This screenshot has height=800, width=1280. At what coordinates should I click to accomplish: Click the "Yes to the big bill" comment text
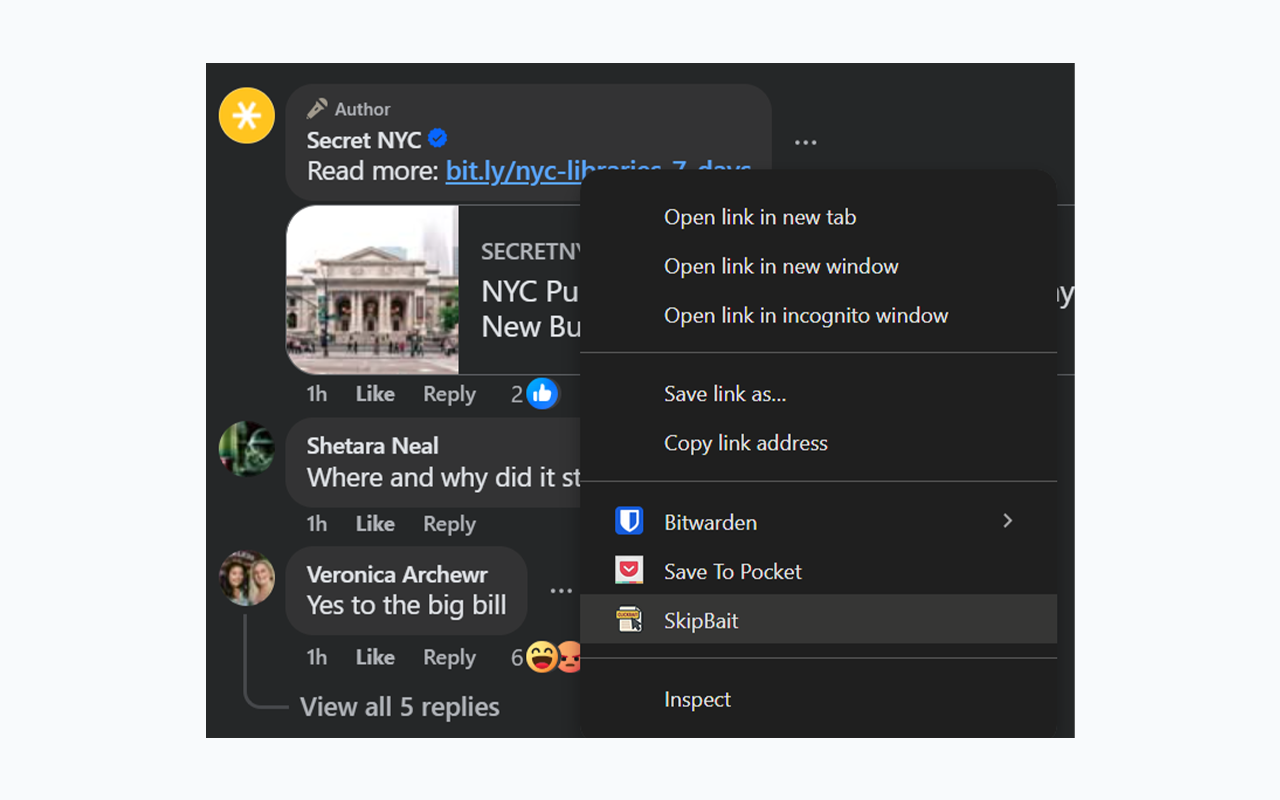[x=407, y=605]
